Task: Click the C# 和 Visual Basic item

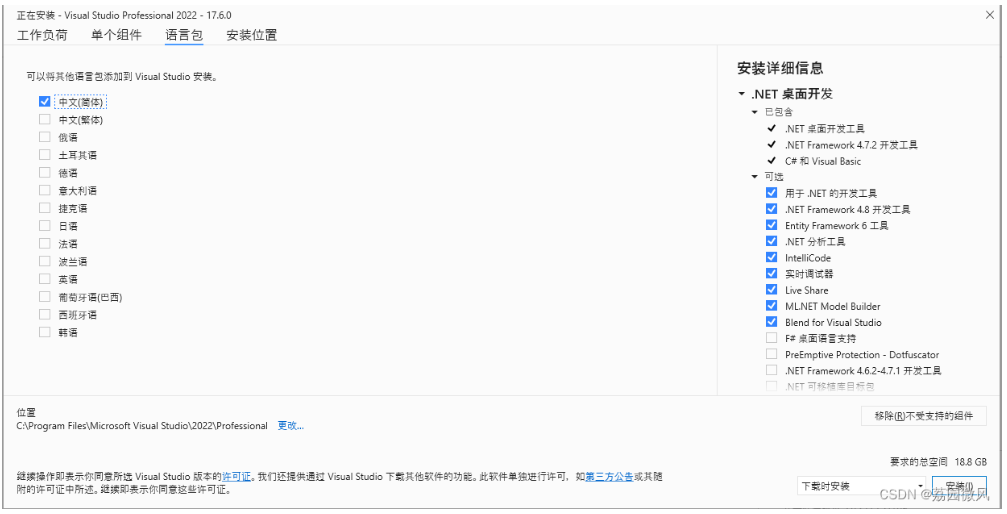Action: coord(823,161)
